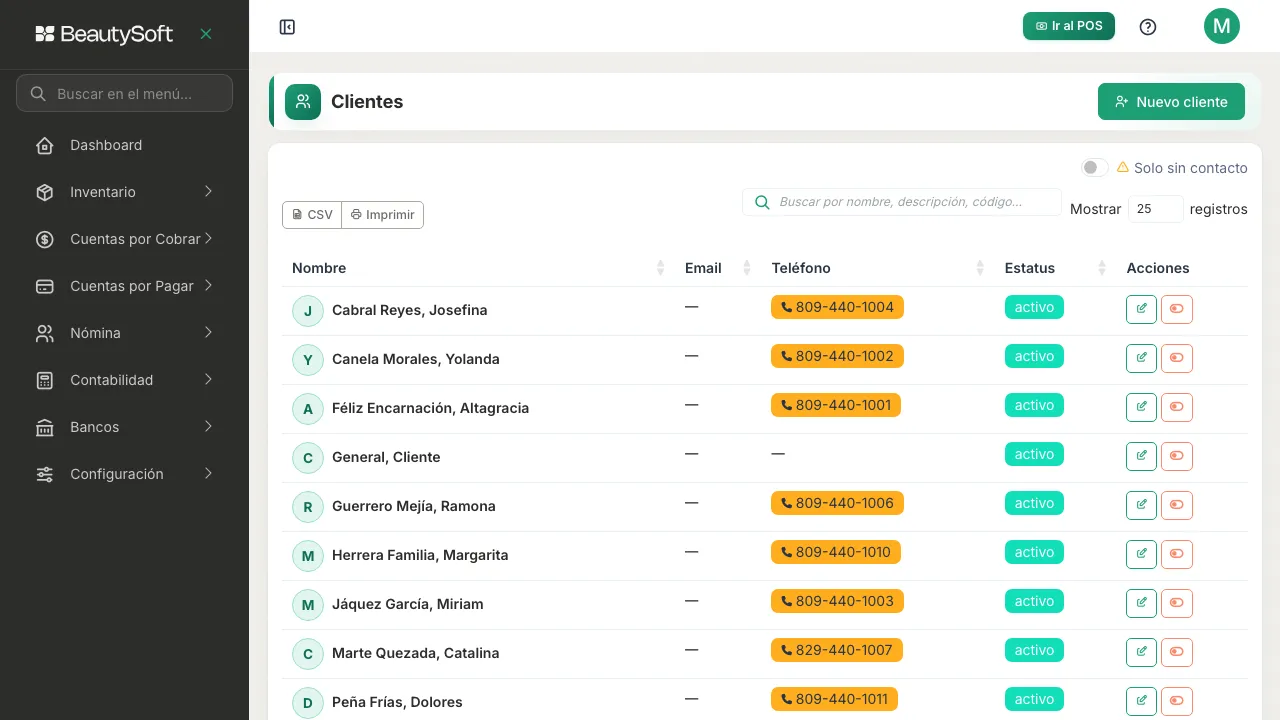The image size is (1280, 720).
Task: Call phone 809-440-1004 badge
Action: [x=837, y=307]
